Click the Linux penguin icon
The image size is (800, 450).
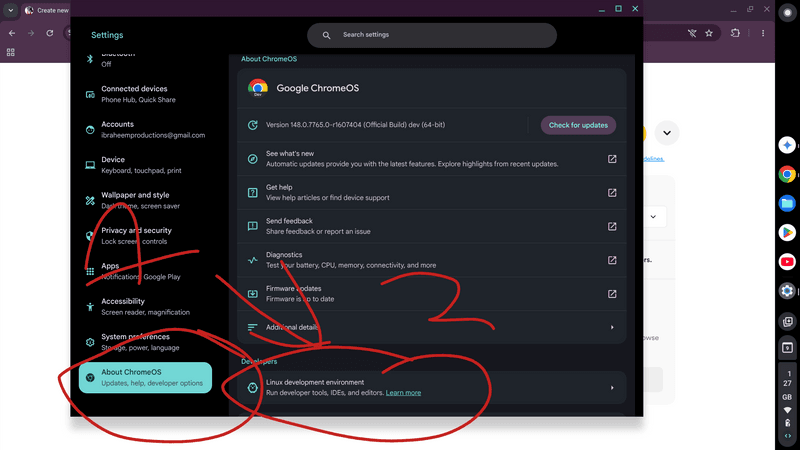point(253,388)
